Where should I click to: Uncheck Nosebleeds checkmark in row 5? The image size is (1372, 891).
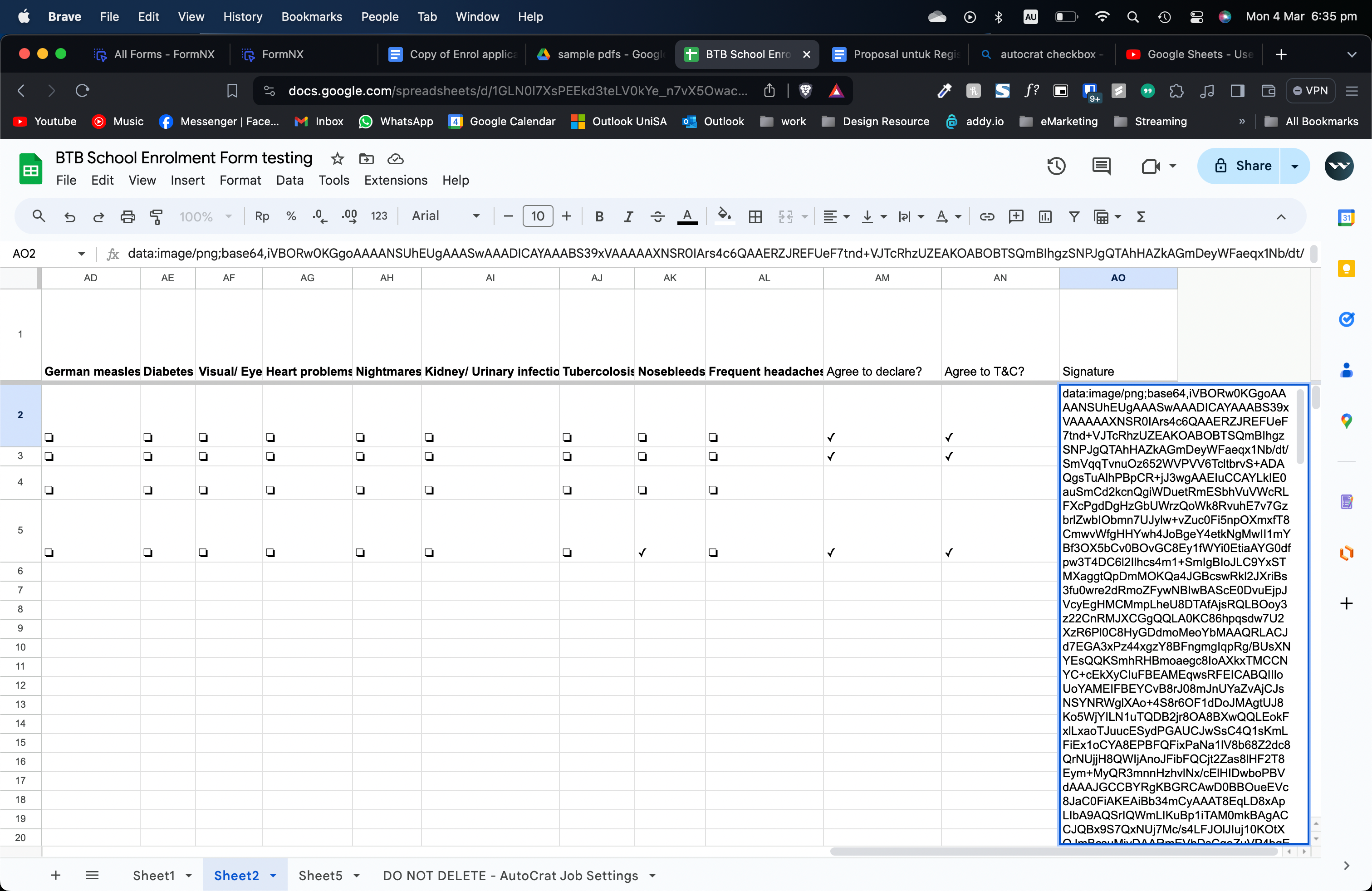[642, 553]
